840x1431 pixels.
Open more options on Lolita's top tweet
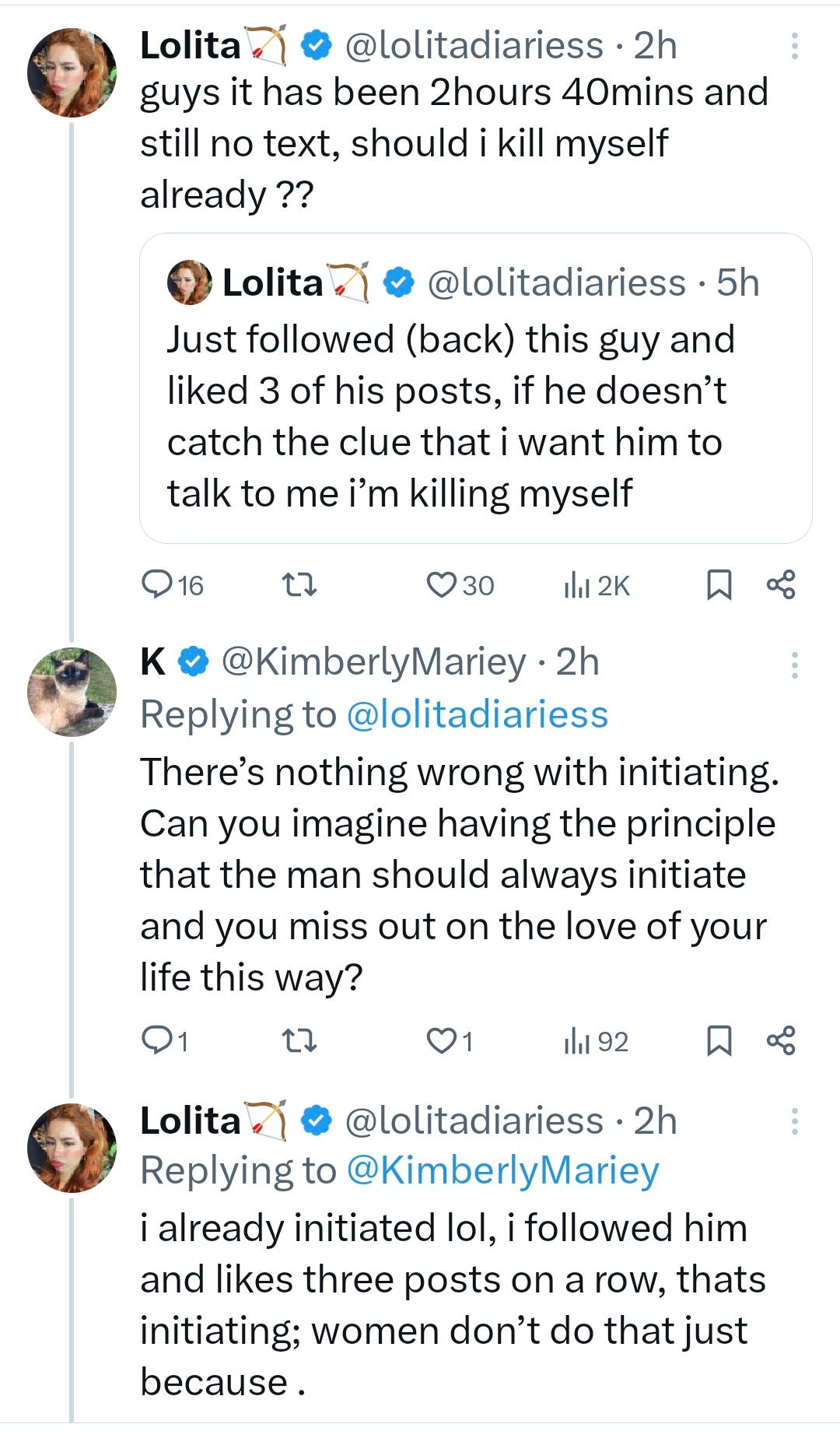tap(794, 46)
